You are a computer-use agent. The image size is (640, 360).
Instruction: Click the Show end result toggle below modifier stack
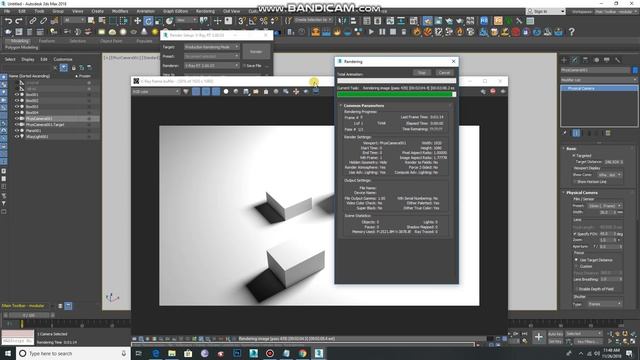pyautogui.click(x=576, y=133)
